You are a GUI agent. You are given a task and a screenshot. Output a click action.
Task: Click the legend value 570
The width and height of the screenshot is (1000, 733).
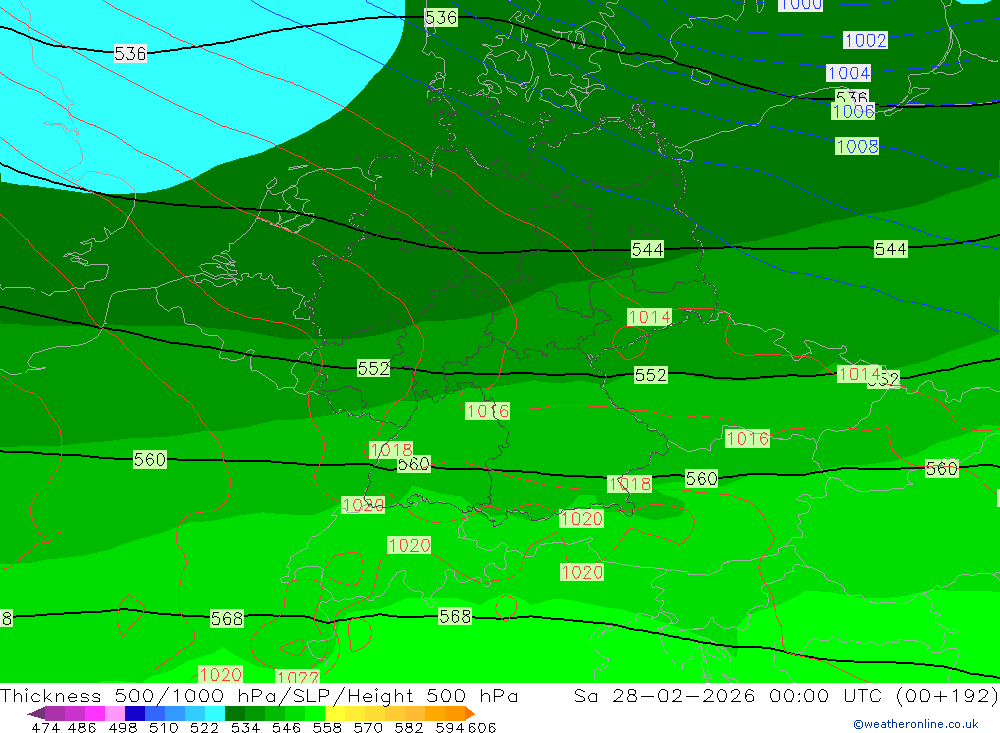tap(368, 727)
